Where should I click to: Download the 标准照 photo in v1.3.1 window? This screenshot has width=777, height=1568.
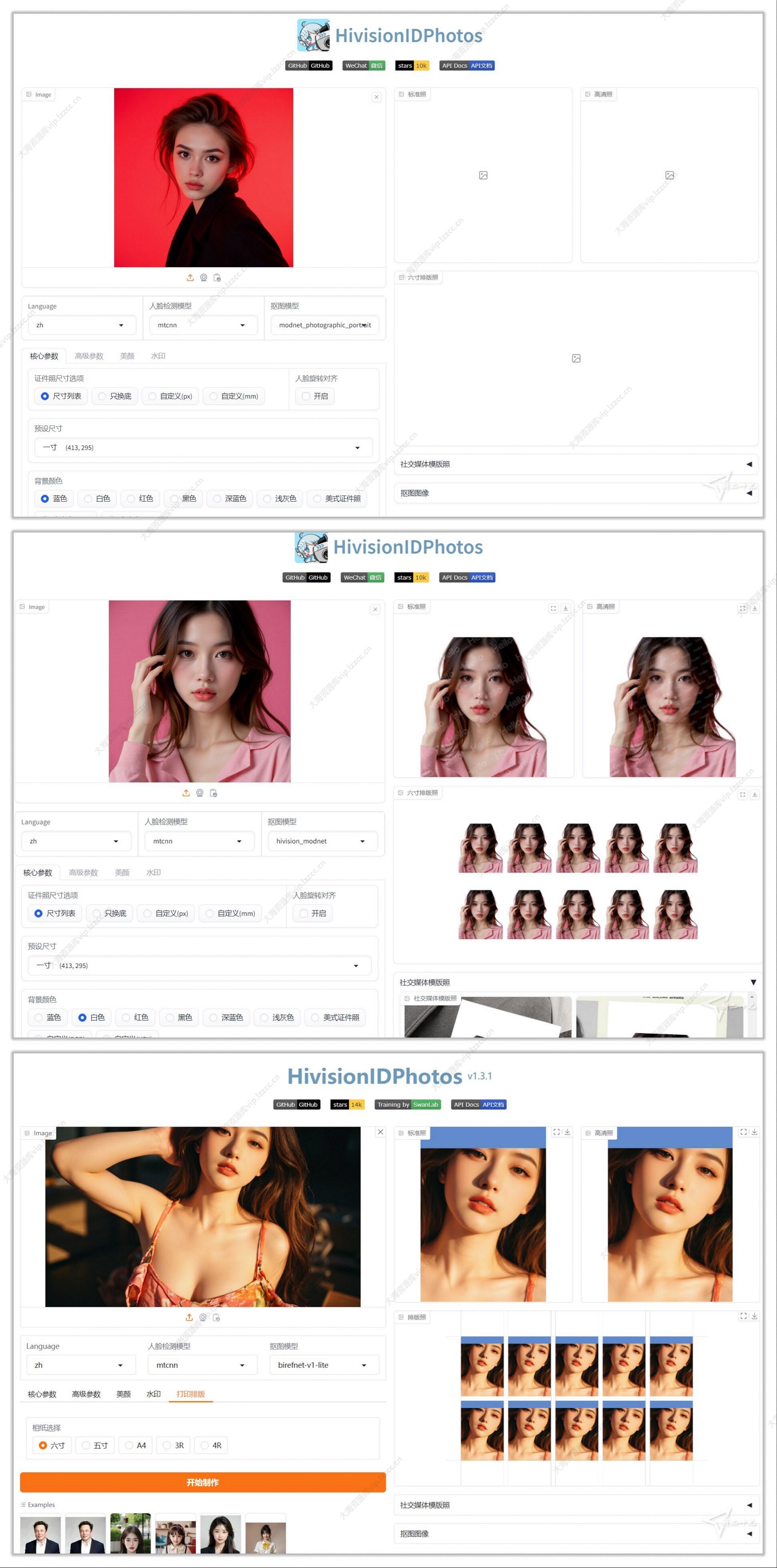568,1132
